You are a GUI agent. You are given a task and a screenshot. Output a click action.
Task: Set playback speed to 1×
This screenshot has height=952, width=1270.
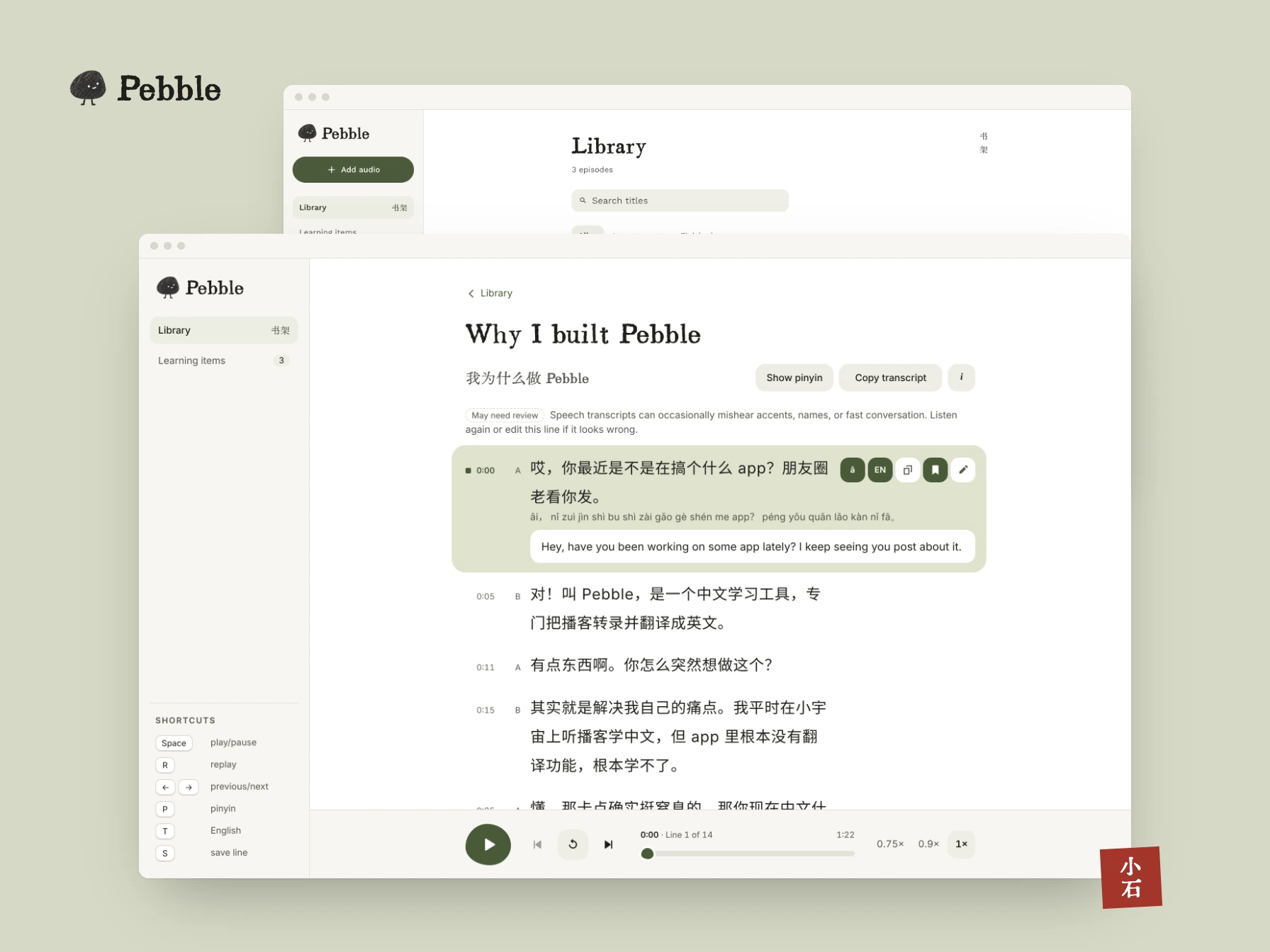tap(961, 844)
